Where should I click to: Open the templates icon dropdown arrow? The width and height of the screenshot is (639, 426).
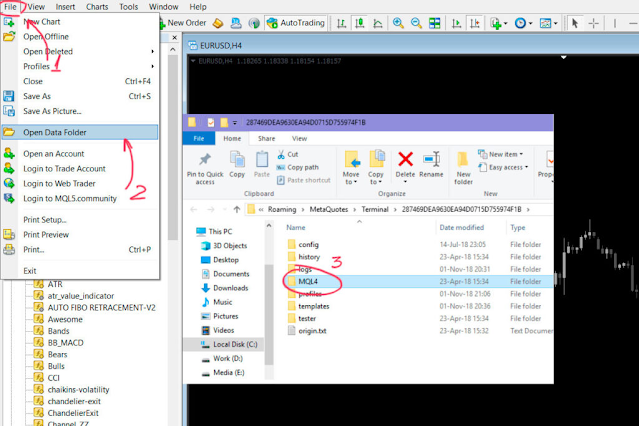coord(555,24)
